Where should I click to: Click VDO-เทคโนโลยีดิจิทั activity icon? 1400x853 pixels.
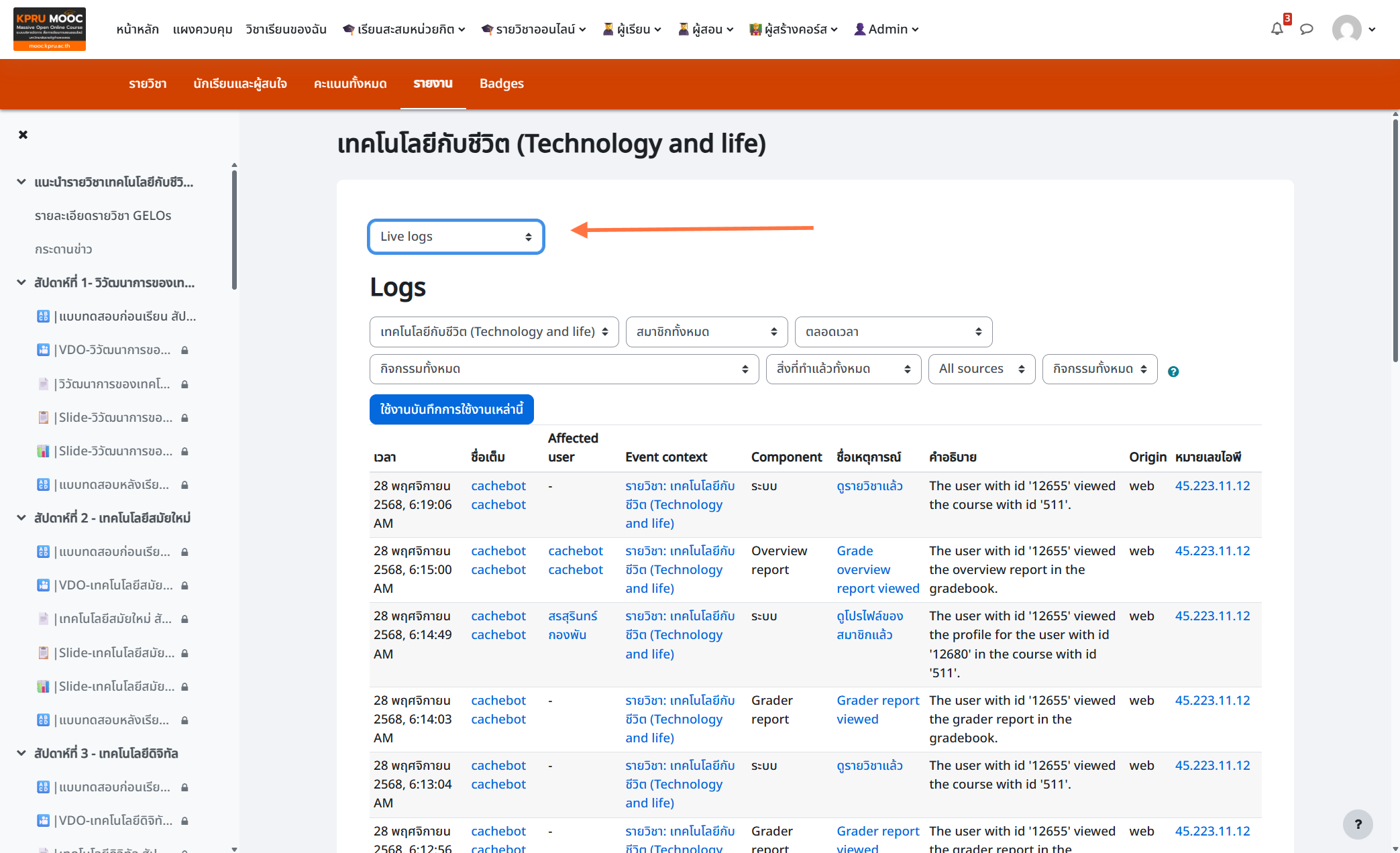point(43,820)
